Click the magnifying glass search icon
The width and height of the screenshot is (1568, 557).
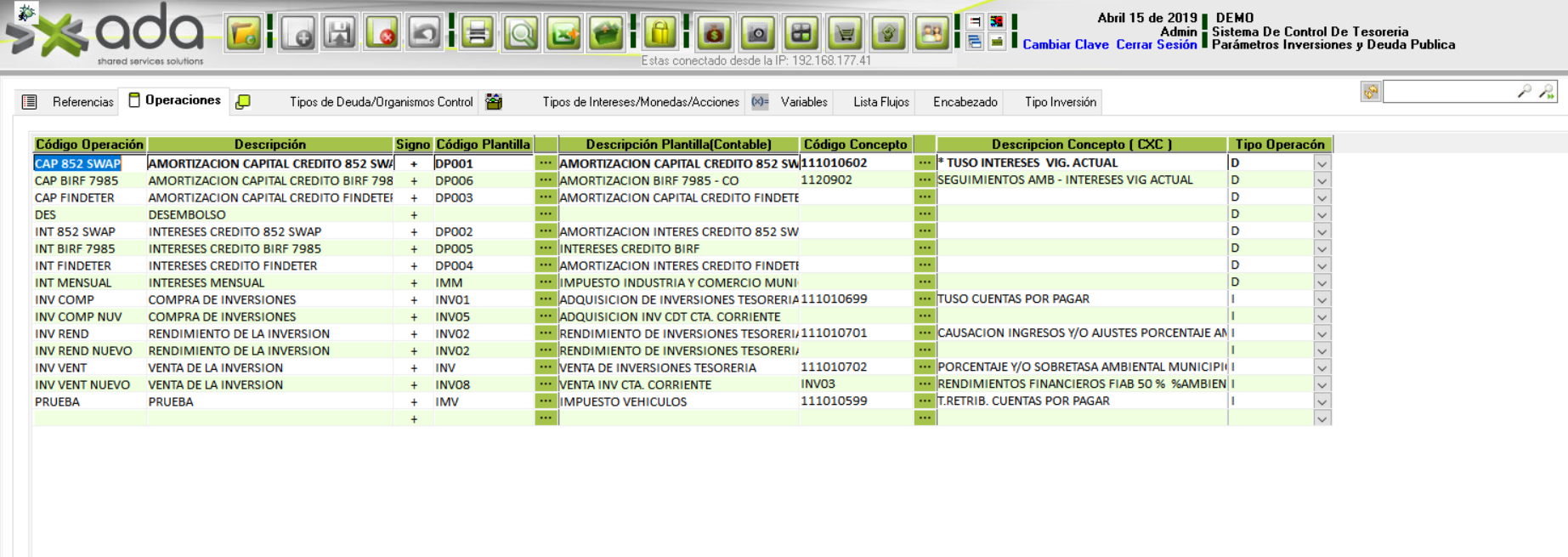click(520, 34)
